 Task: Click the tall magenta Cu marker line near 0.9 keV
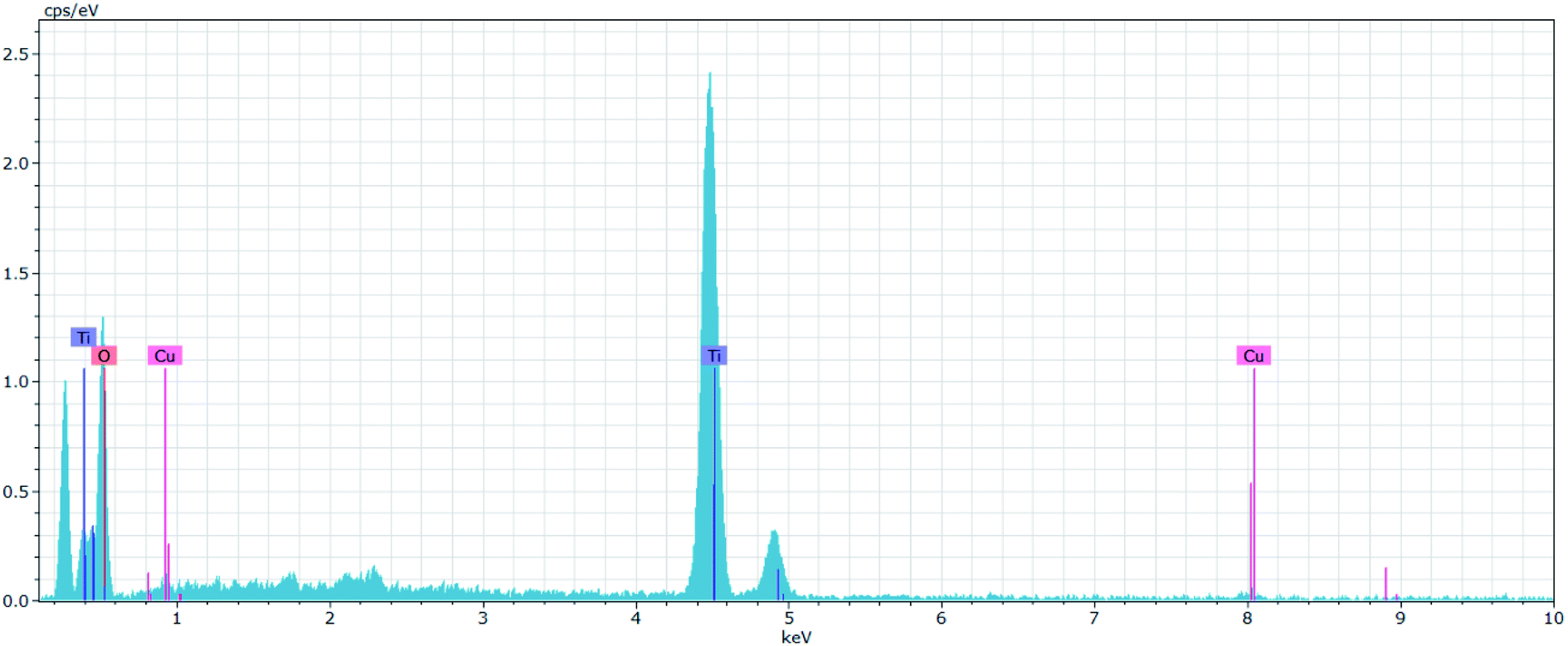click(165, 483)
